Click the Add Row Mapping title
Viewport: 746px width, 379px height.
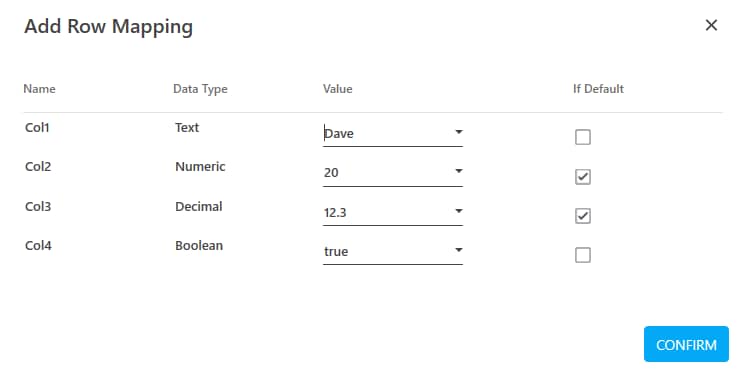coord(108,26)
